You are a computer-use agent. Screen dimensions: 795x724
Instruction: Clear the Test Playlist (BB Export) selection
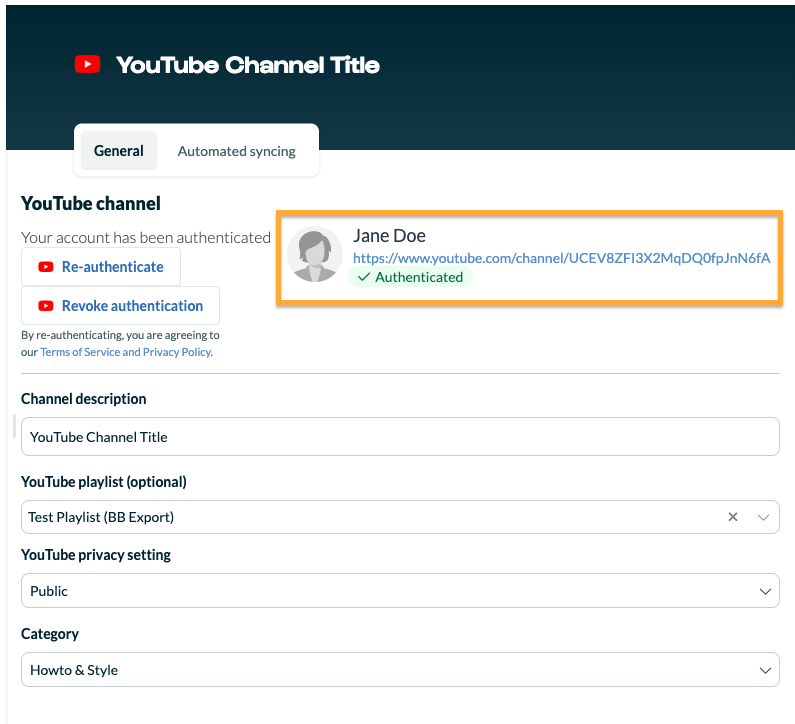pos(733,517)
